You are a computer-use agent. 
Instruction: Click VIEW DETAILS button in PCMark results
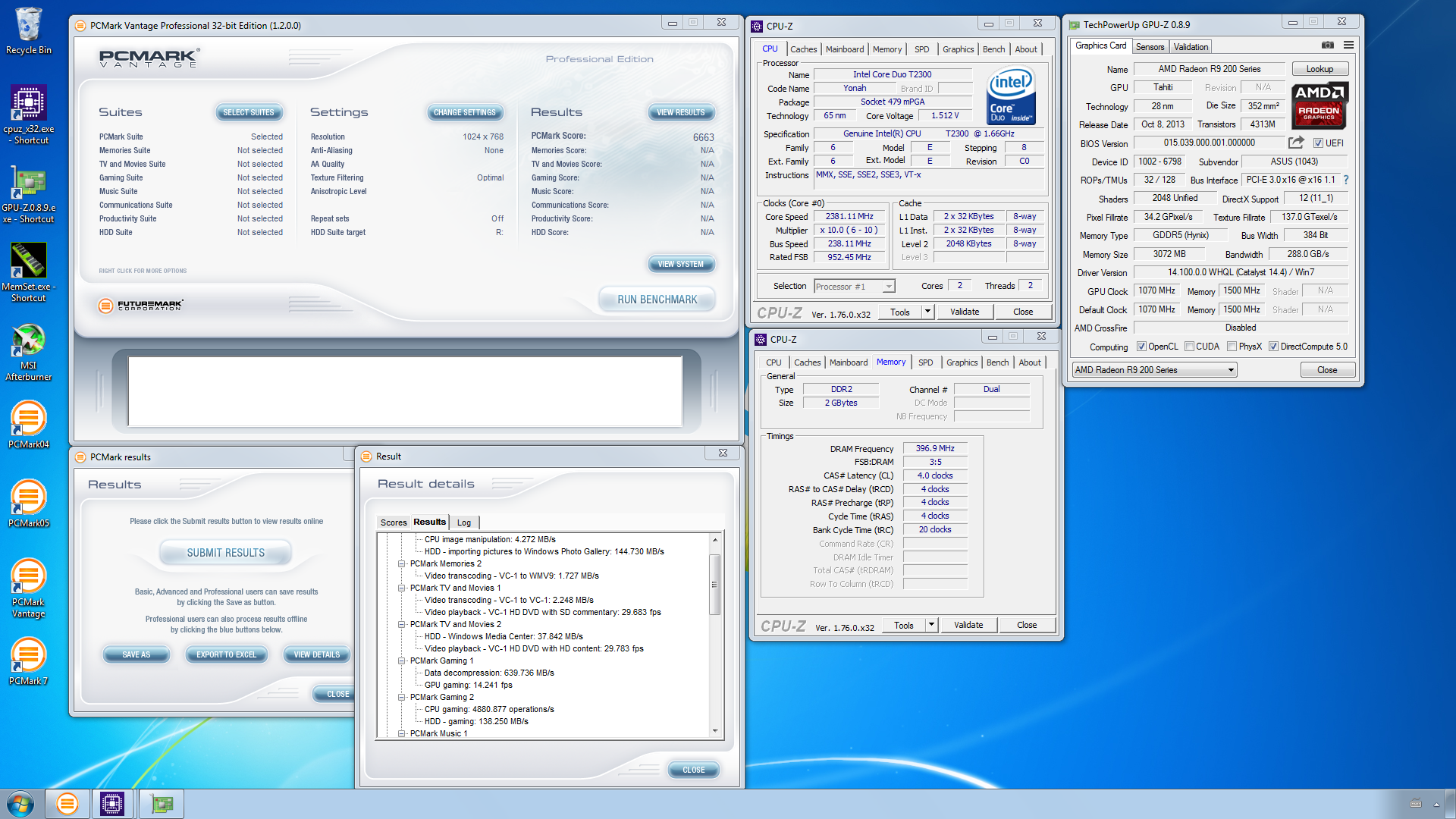coord(317,654)
